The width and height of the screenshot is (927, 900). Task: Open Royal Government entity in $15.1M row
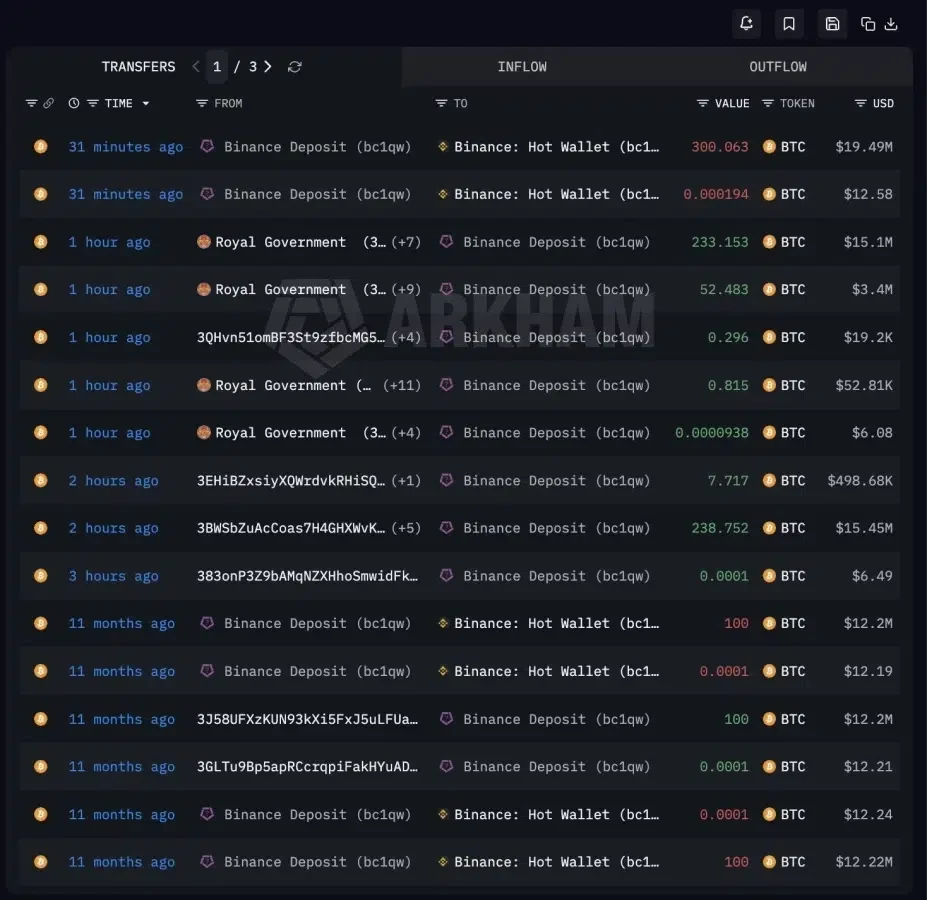(280, 242)
